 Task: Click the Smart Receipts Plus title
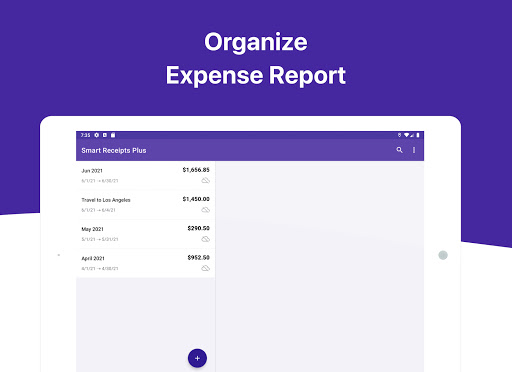tap(114, 150)
